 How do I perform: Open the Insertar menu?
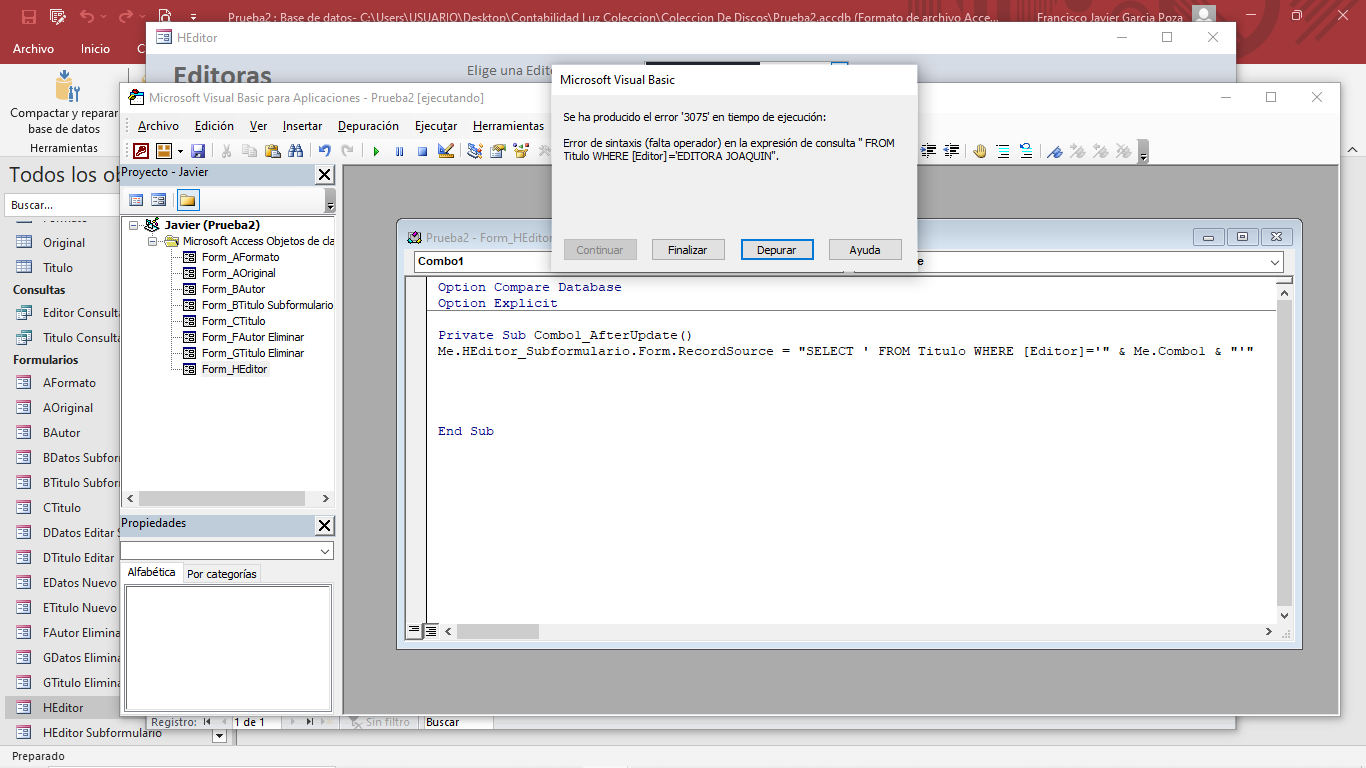302,126
